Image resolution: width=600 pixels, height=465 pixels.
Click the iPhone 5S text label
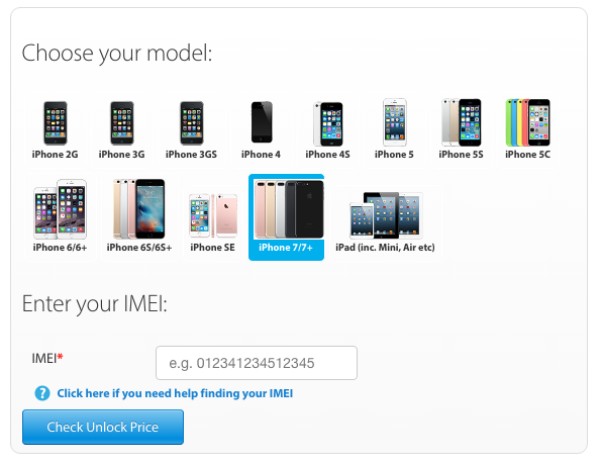(x=461, y=155)
